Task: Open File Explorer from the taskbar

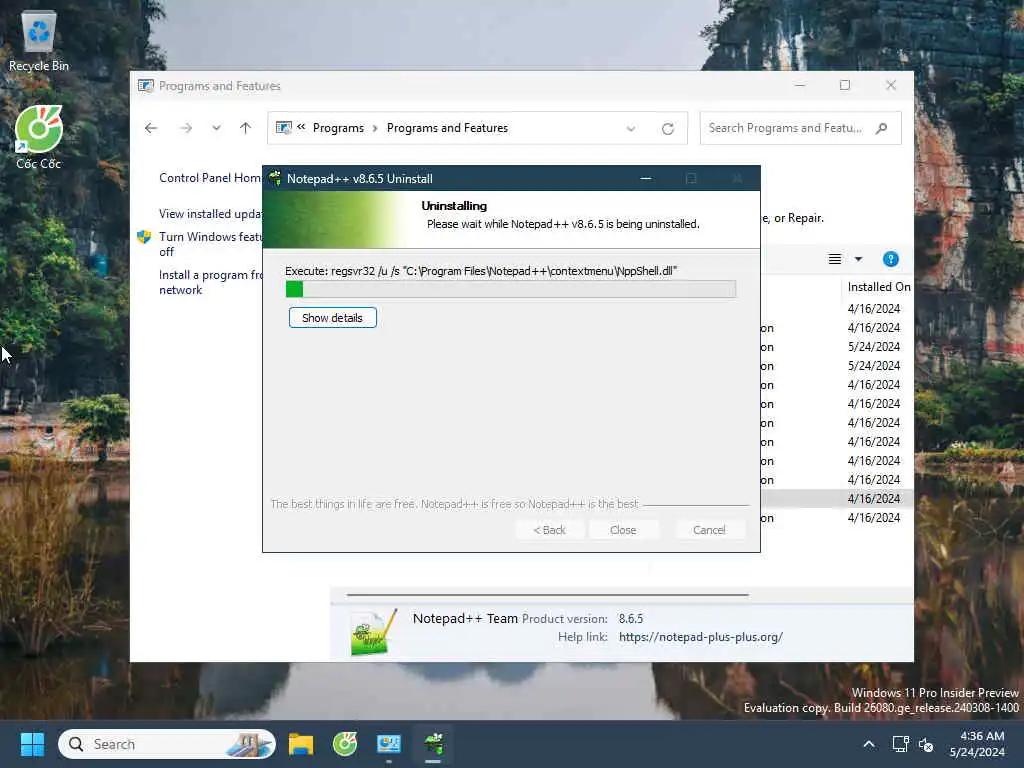Action: (x=301, y=744)
